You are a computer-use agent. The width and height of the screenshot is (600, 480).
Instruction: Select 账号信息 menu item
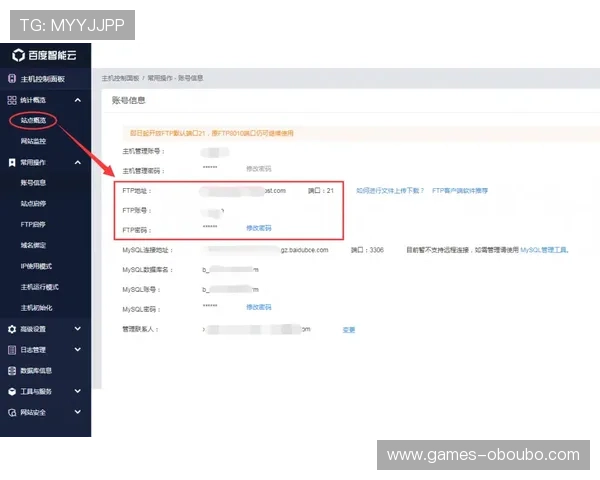click(33, 183)
